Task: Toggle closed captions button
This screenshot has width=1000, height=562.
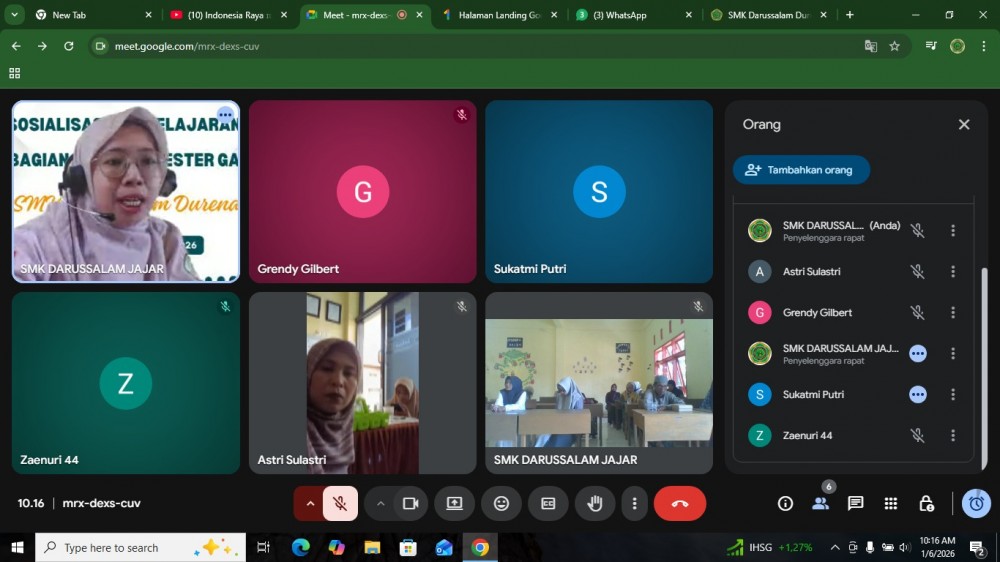Action: click(548, 504)
